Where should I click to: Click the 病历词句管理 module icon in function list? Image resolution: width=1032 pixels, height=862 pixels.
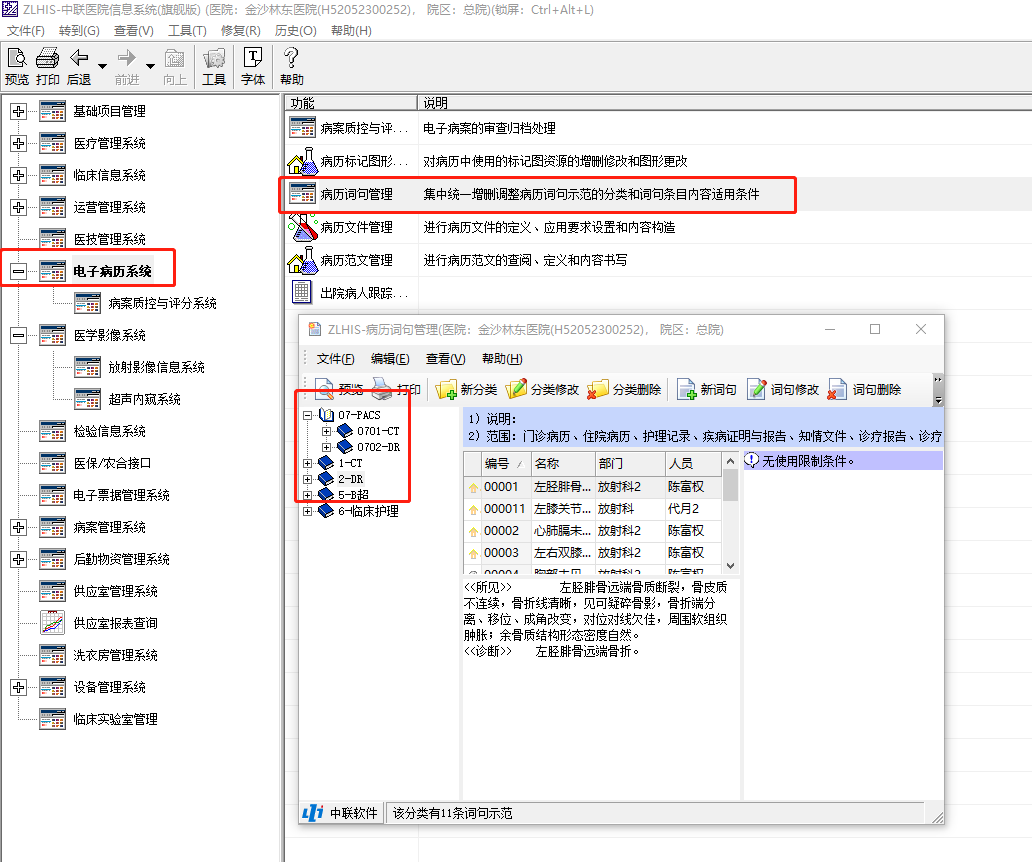[x=303, y=193]
